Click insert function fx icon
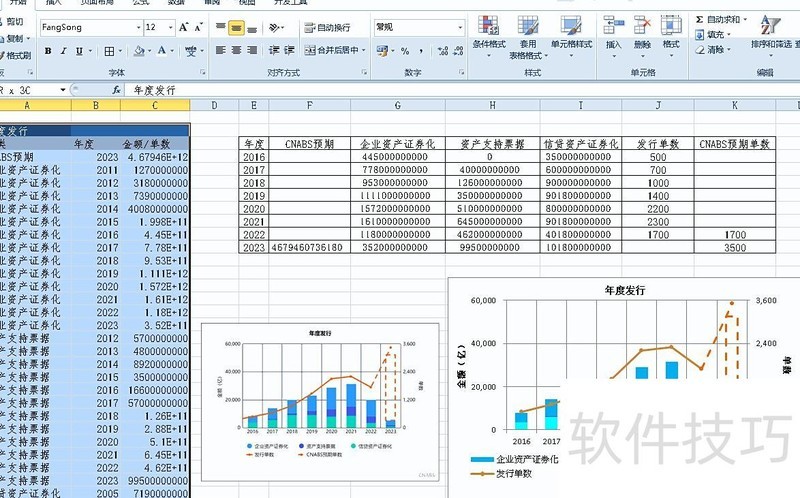Viewport: 800px width, 498px height. (116, 90)
